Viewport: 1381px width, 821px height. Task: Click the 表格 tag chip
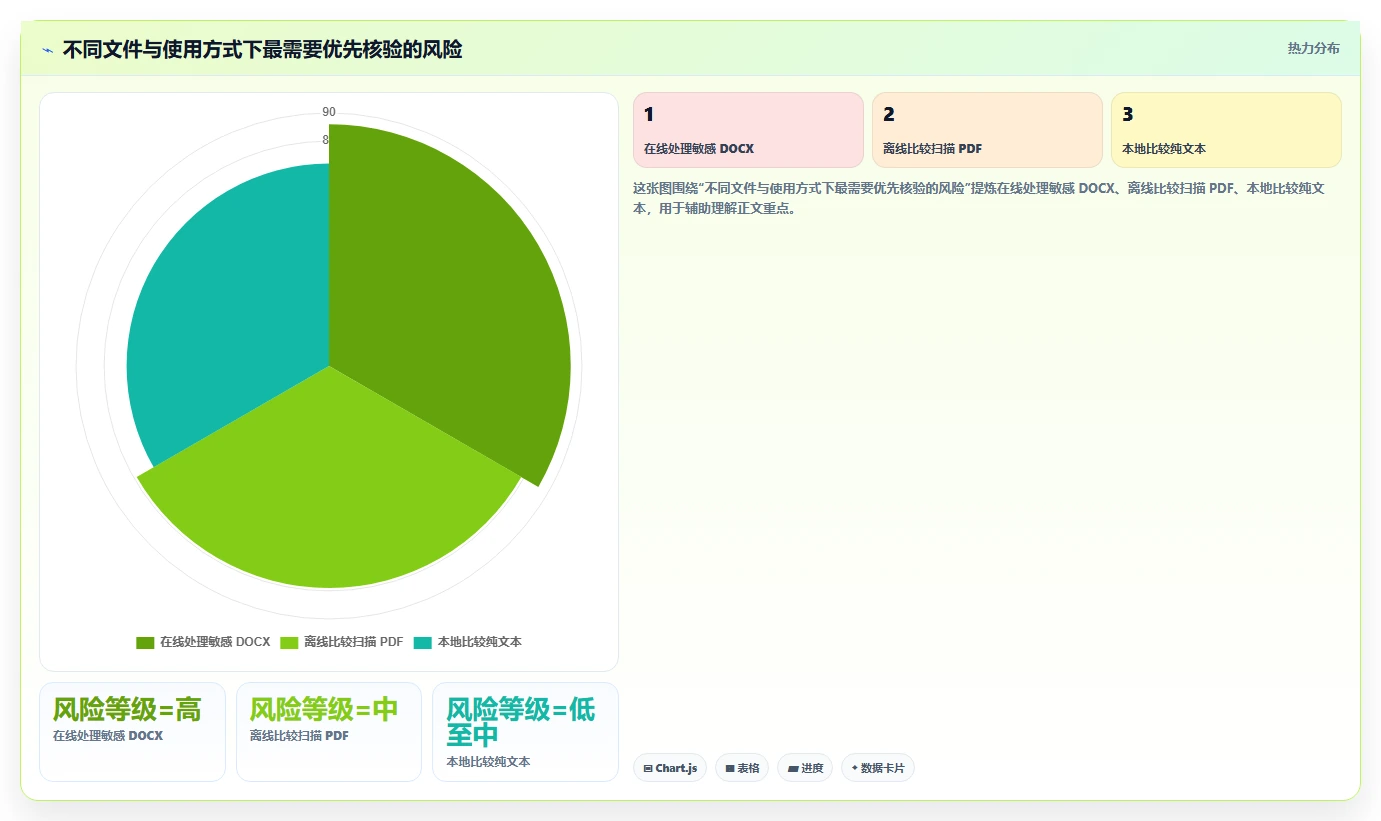(742, 768)
